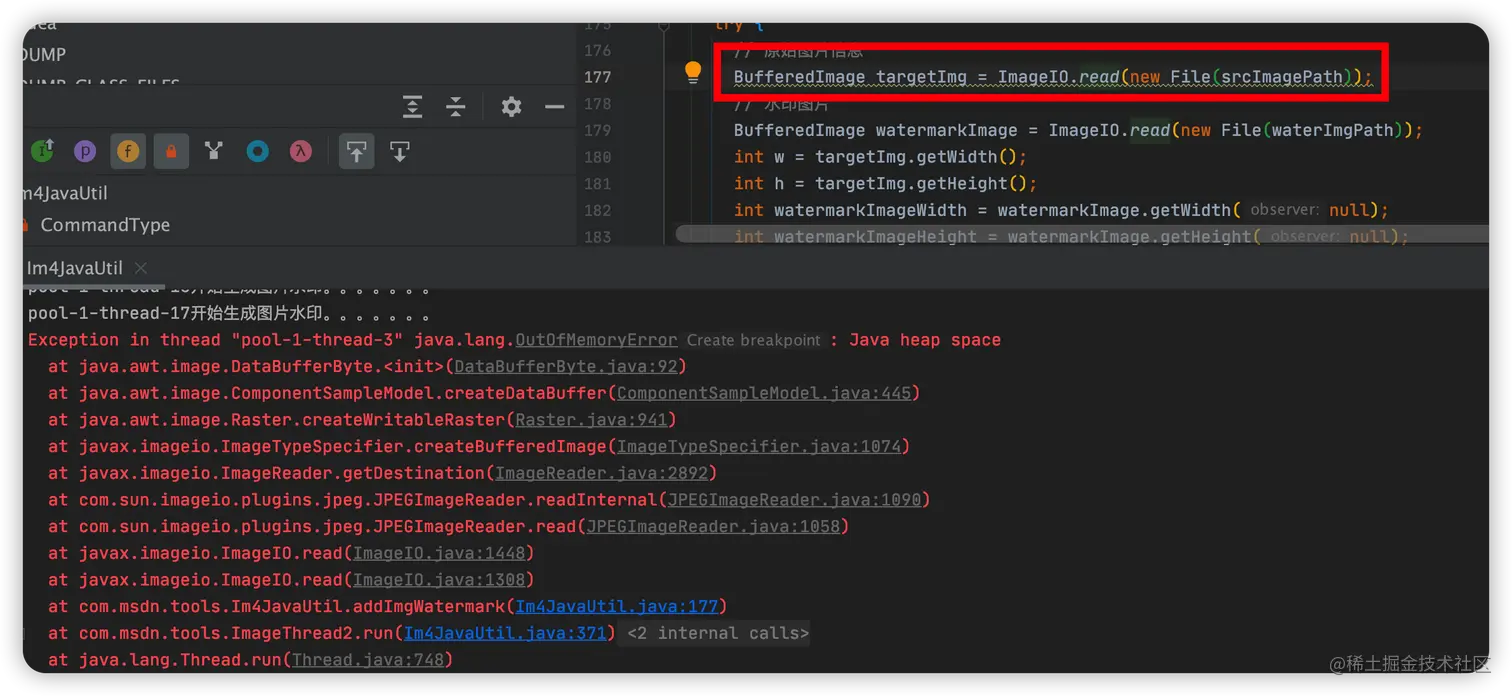
Task: Open ImageTypeSpecifier.java:1074 stack link
Action: pyautogui.click(x=759, y=446)
